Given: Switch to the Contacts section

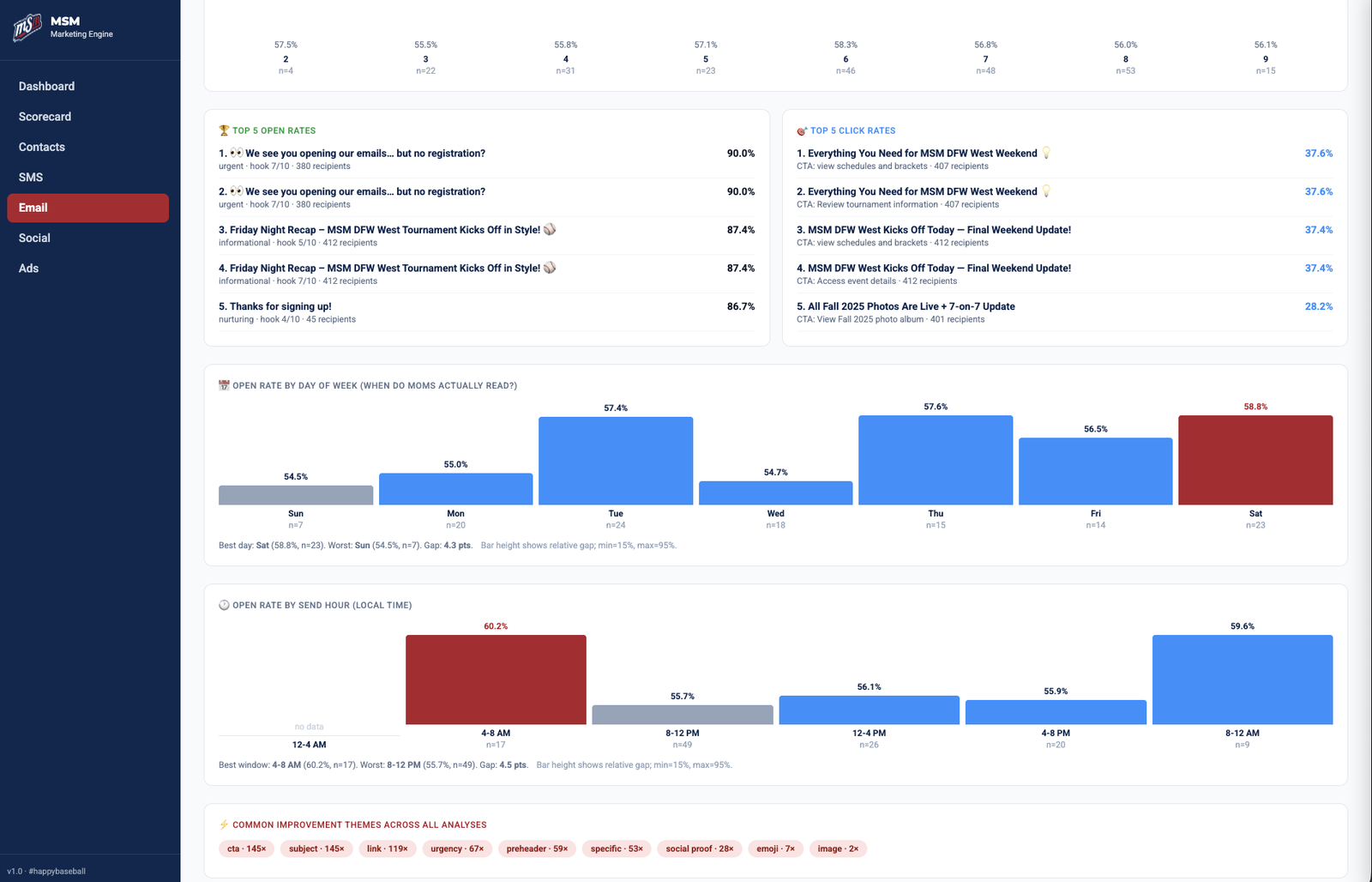Looking at the screenshot, I should [x=40, y=147].
